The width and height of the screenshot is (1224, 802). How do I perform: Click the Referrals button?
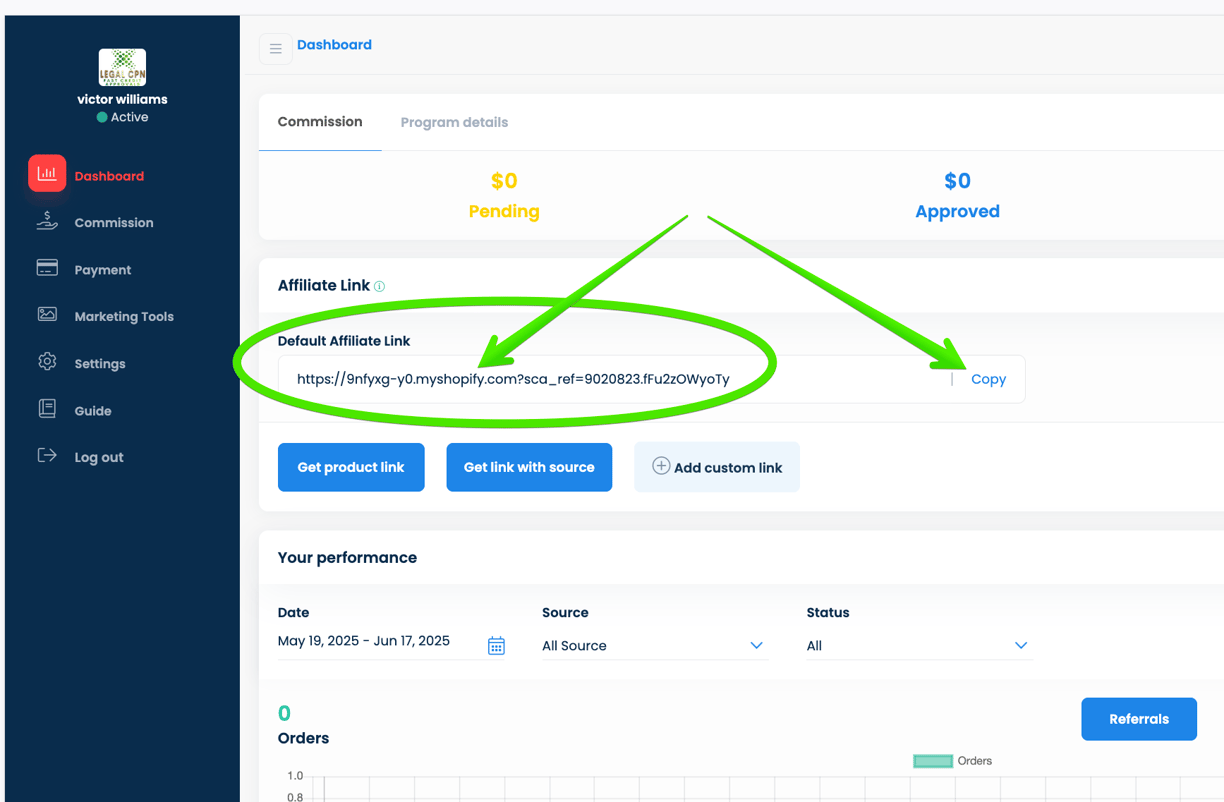pyautogui.click(x=1139, y=719)
